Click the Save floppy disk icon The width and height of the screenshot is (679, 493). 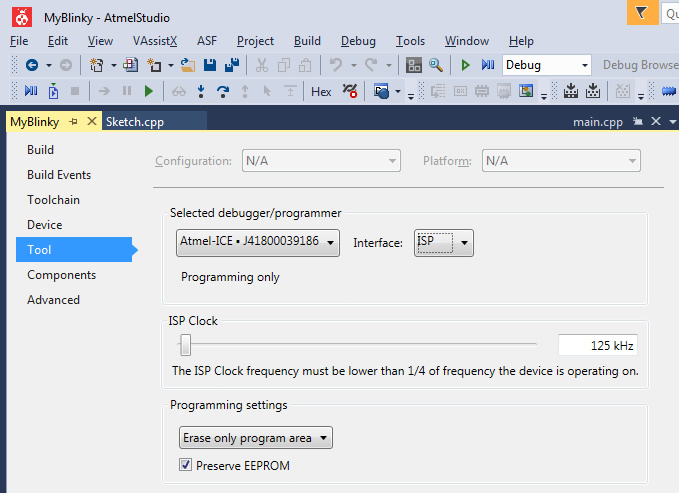click(x=210, y=65)
